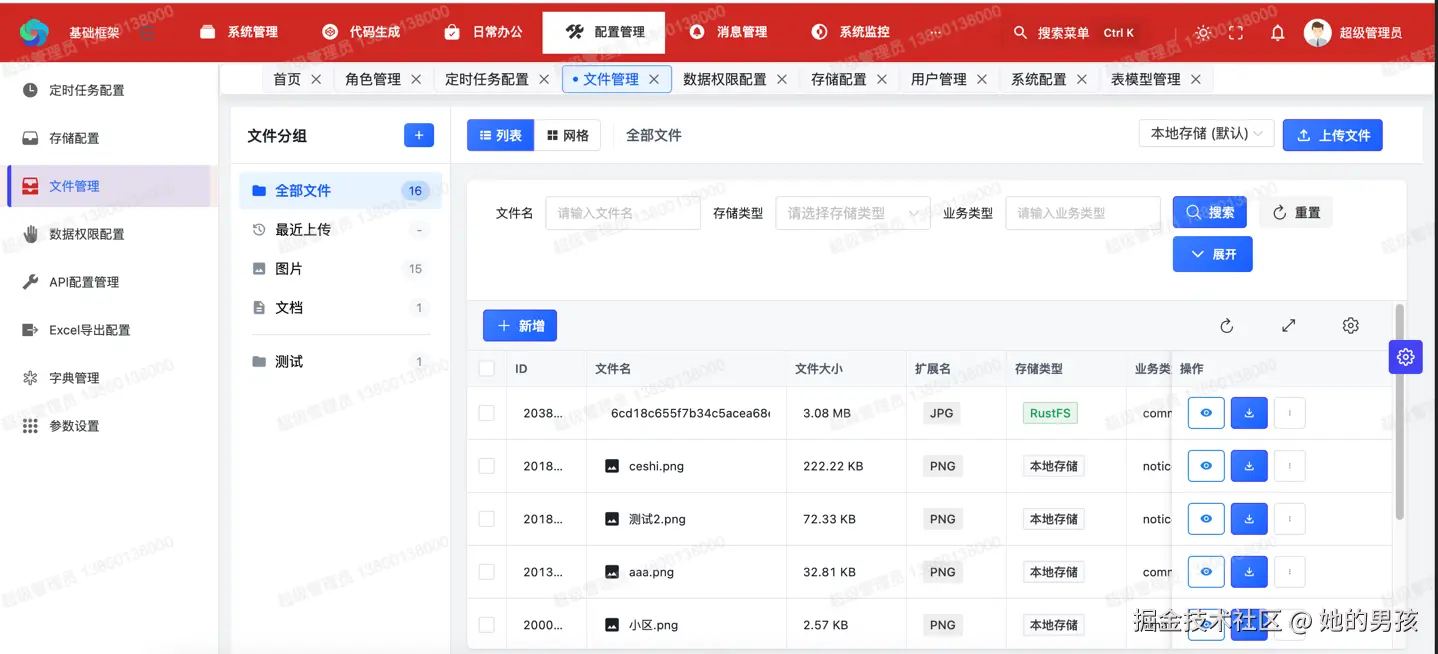The width and height of the screenshot is (1438, 654).
Task: Preview ceshi.png with eye icon
Action: point(1206,466)
